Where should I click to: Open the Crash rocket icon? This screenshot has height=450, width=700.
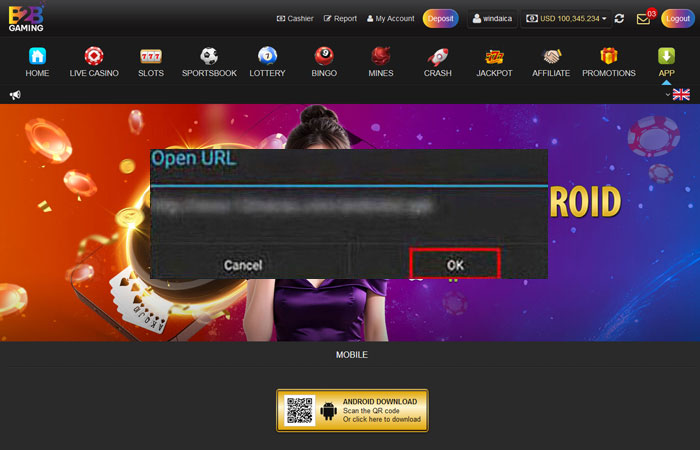[x=437, y=56]
